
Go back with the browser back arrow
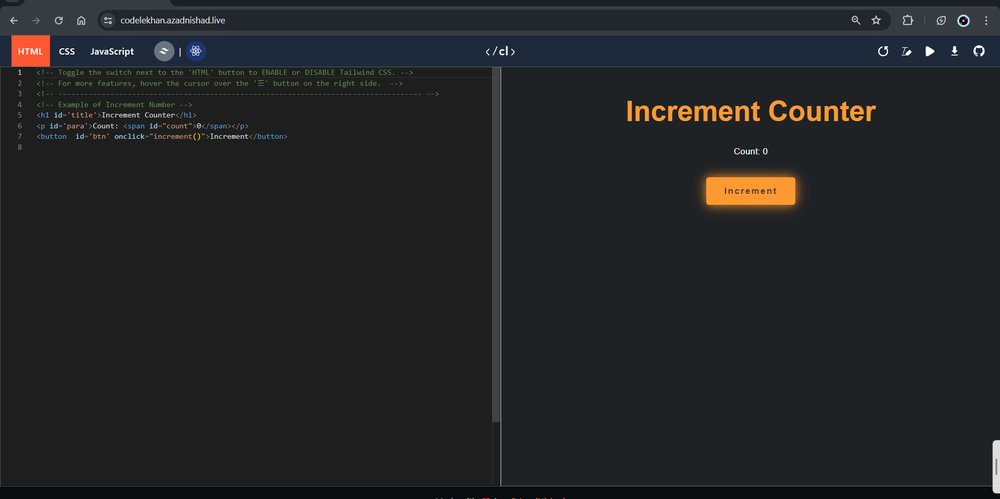point(14,20)
